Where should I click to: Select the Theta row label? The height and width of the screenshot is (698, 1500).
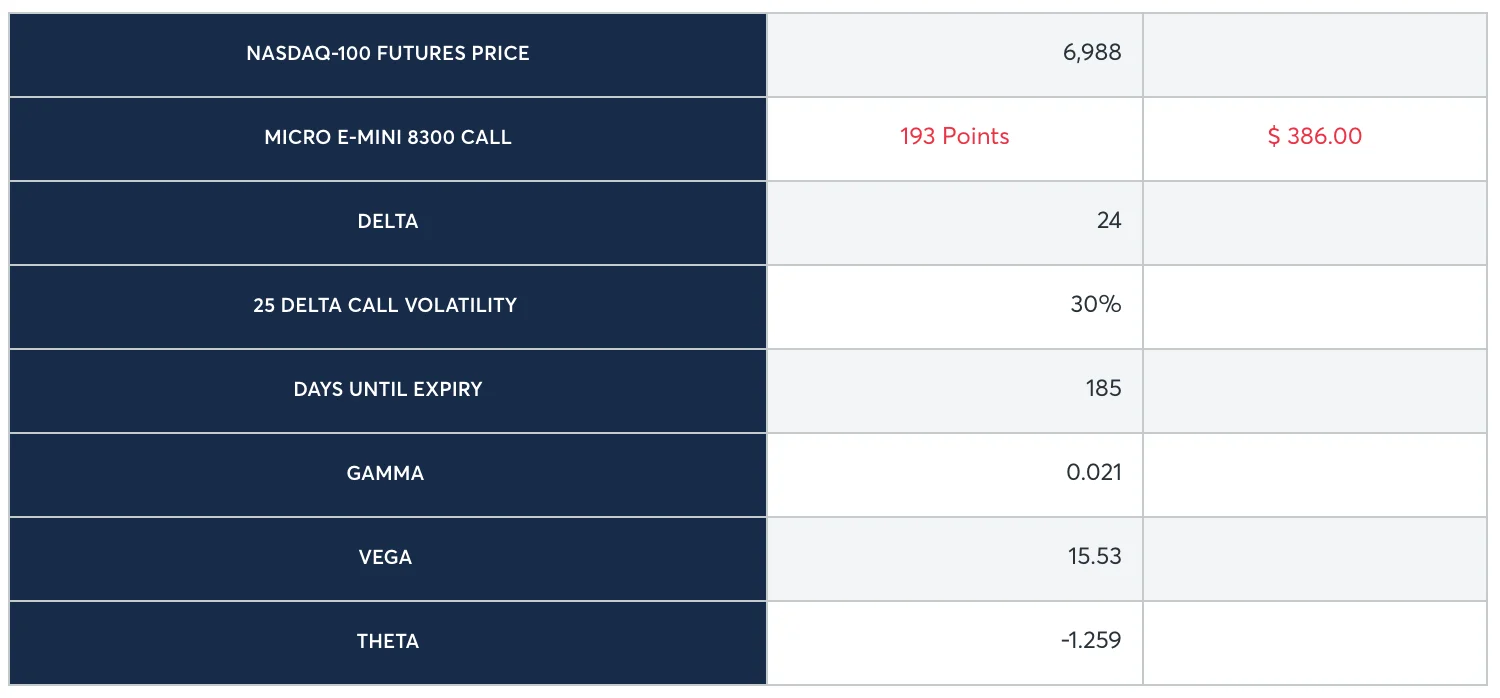(x=388, y=642)
